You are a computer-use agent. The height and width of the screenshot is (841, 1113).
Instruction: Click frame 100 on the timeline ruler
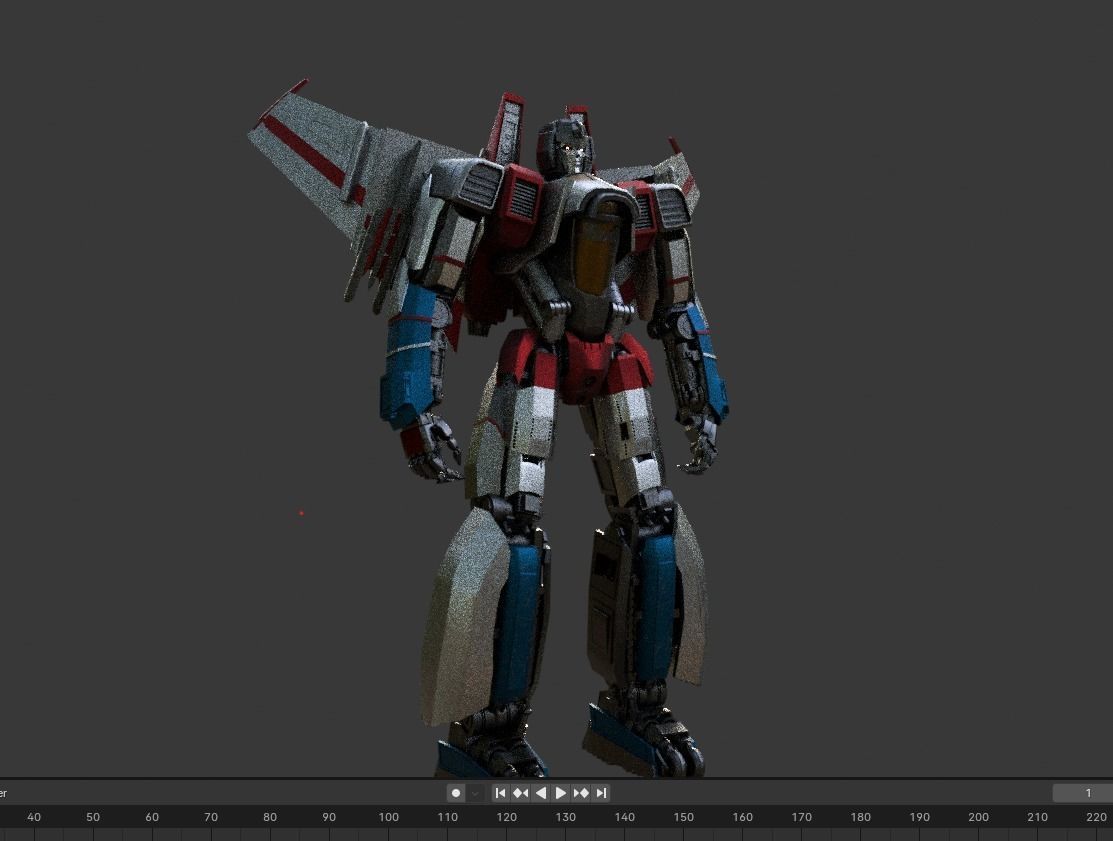[x=388, y=817]
